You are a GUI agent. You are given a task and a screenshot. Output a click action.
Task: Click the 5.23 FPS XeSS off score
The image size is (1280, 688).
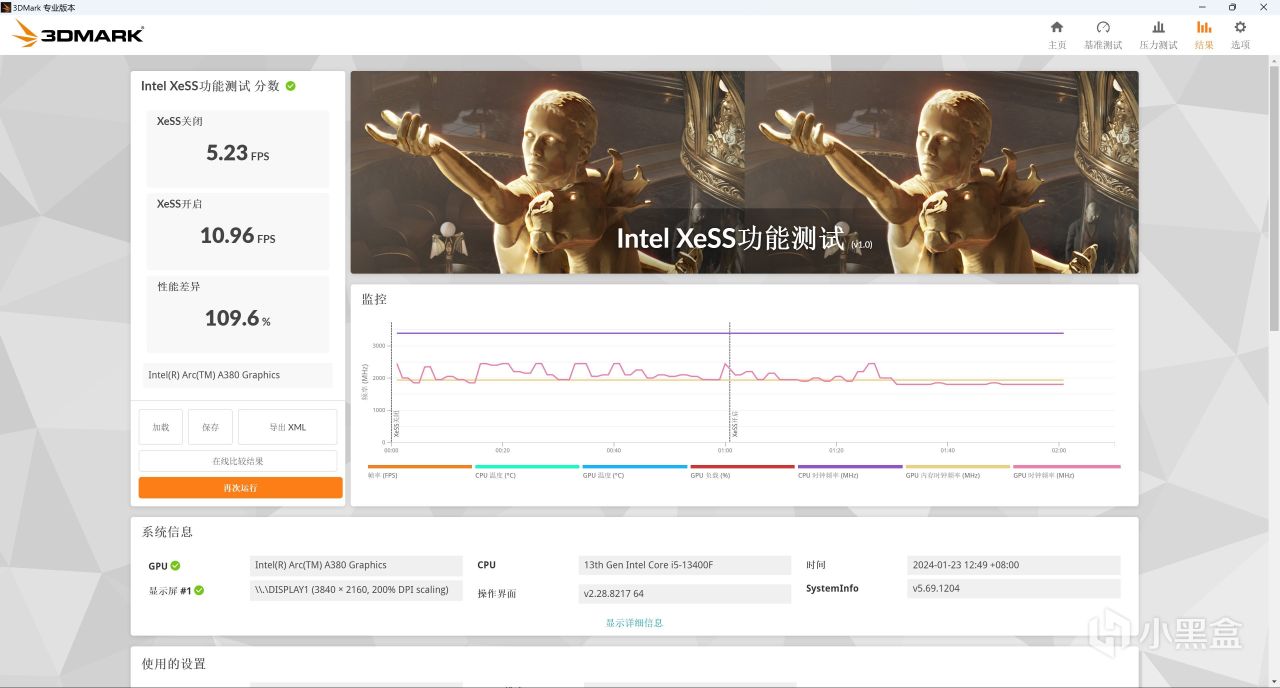[x=238, y=153]
